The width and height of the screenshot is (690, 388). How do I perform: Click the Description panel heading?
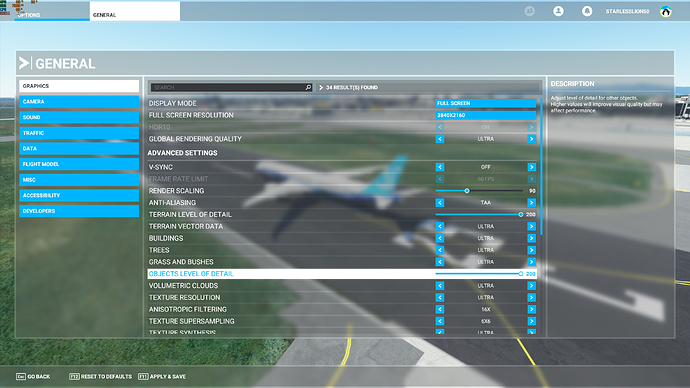573,84
